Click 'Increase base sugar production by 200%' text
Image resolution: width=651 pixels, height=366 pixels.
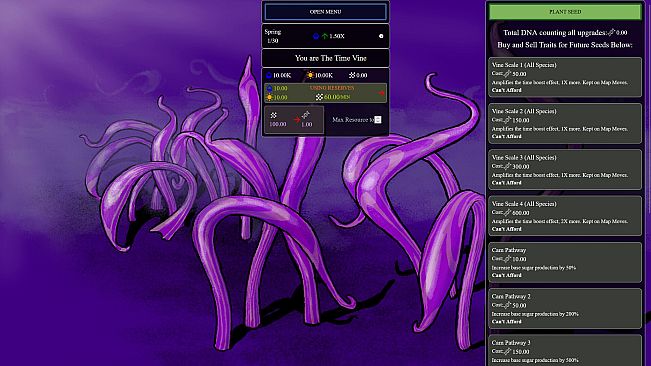tap(535, 314)
